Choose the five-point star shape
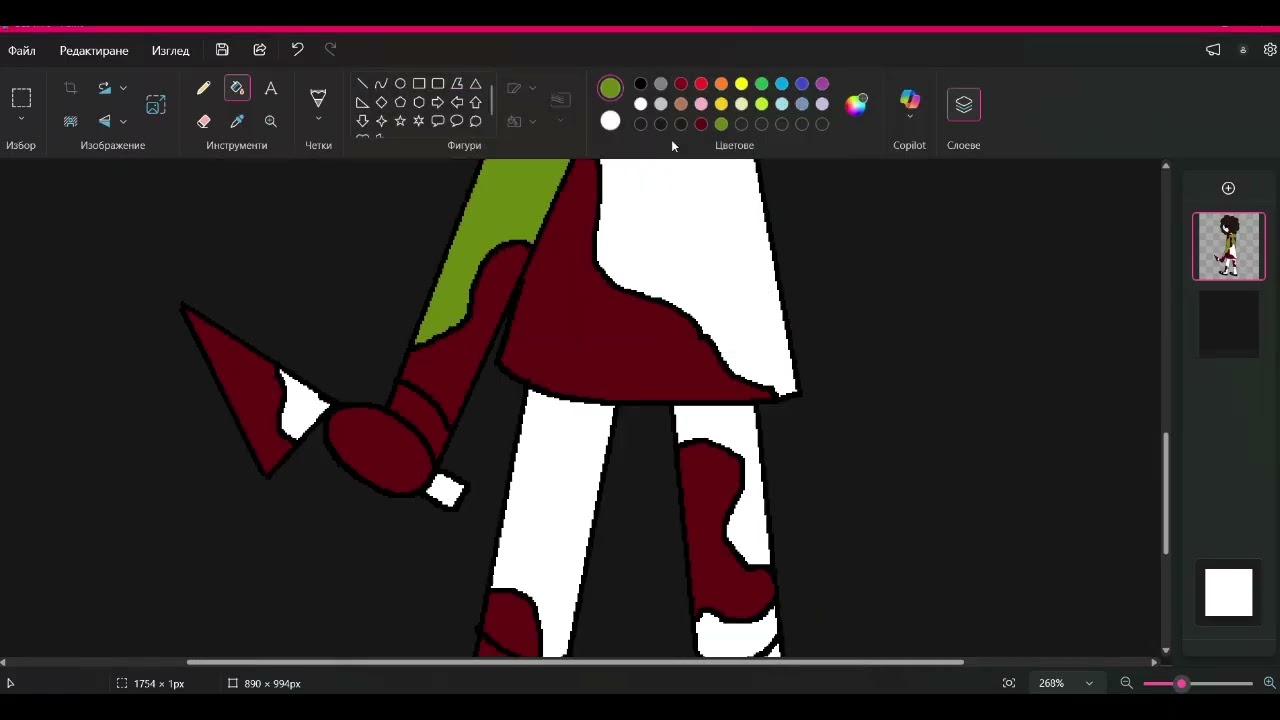 click(400, 121)
